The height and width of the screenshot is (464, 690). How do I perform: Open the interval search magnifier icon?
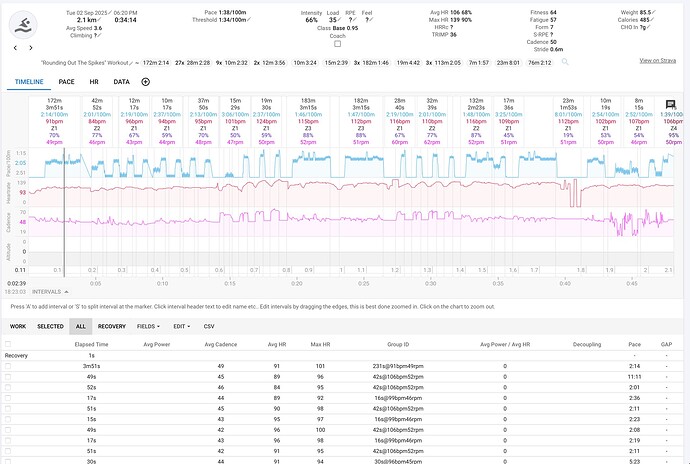click(565, 62)
